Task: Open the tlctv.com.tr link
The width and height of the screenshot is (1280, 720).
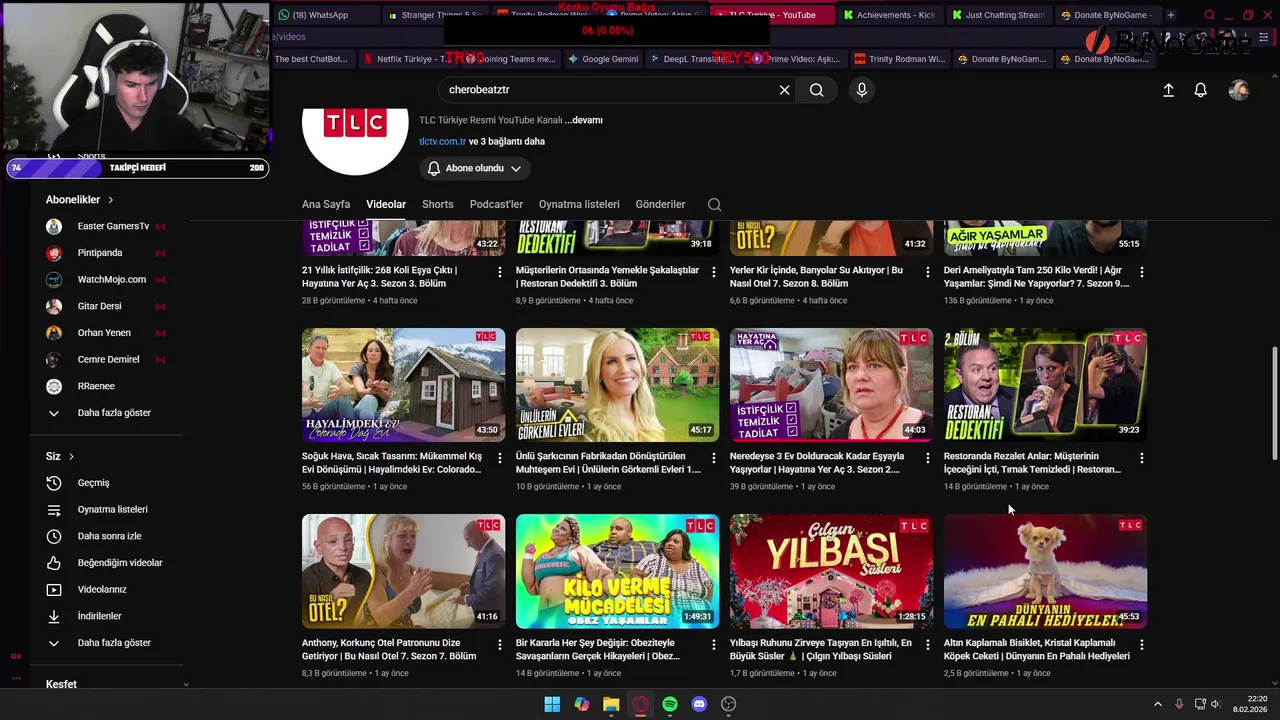Action: 442,142
